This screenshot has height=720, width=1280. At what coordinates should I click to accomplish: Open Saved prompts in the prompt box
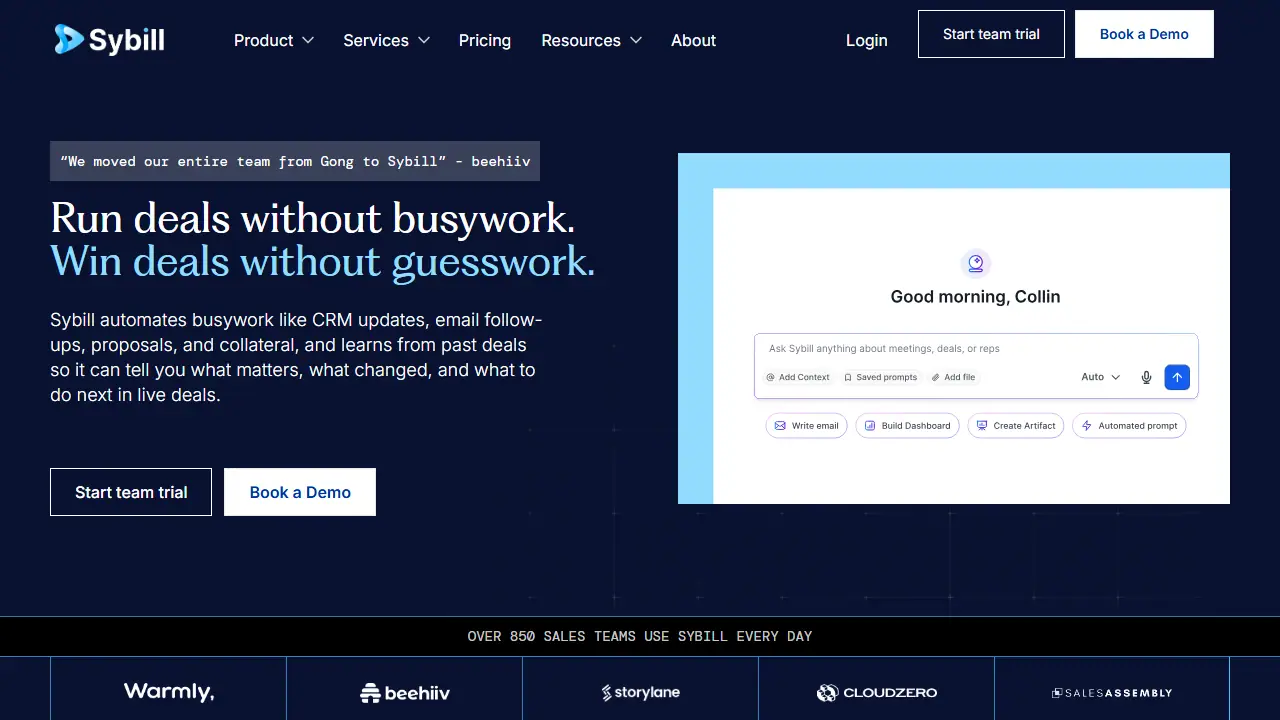880,377
